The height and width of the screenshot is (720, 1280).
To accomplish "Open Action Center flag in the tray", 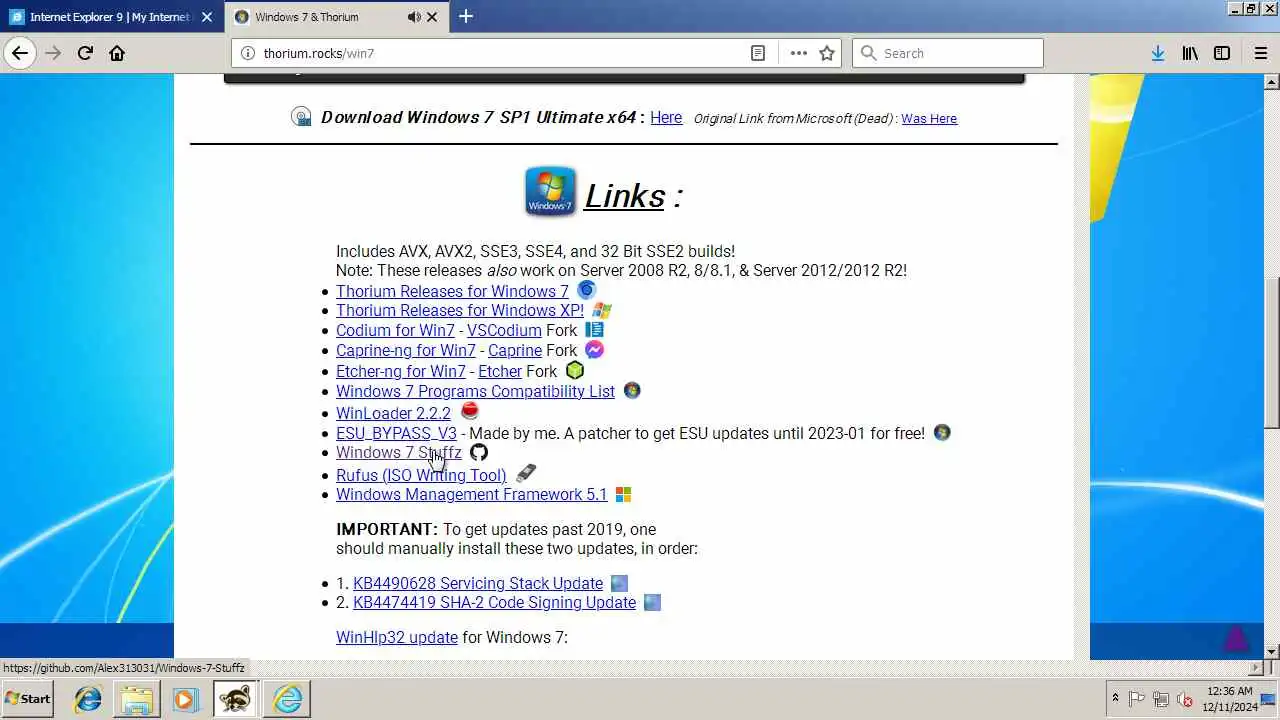I will [1137, 699].
